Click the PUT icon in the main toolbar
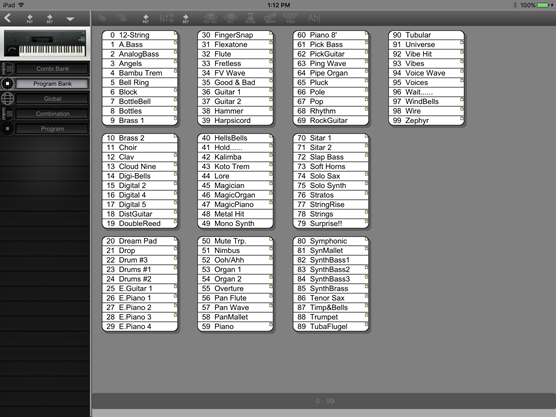 [146, 18]
